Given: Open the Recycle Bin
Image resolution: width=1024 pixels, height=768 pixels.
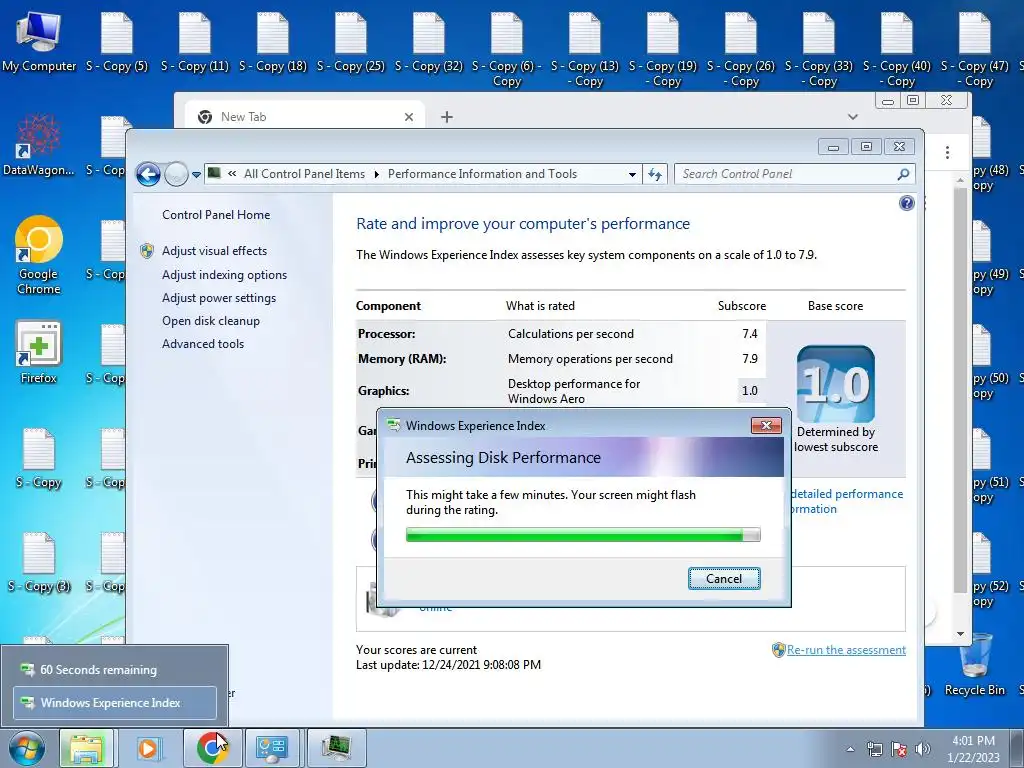Looking at the screenshot, I should [974, 664].
